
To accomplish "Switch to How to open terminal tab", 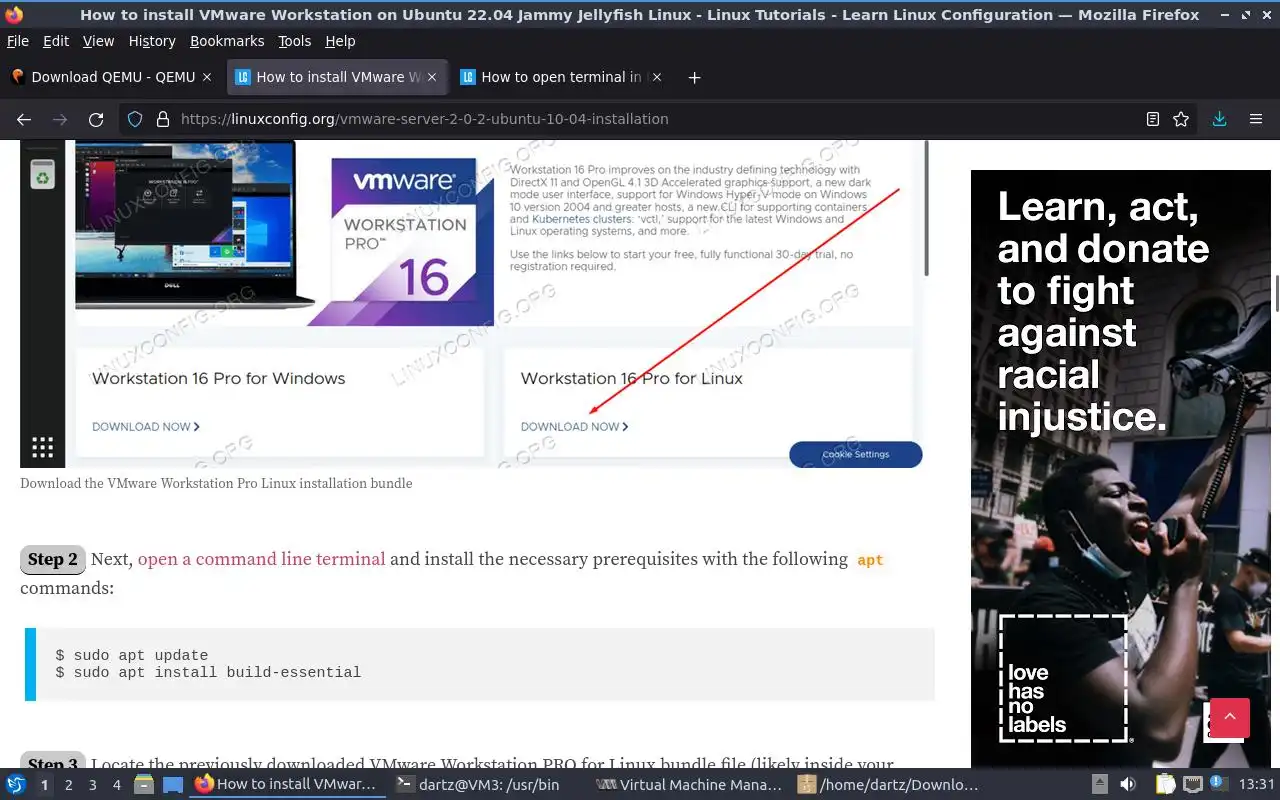I will click(x=563, y=77).
